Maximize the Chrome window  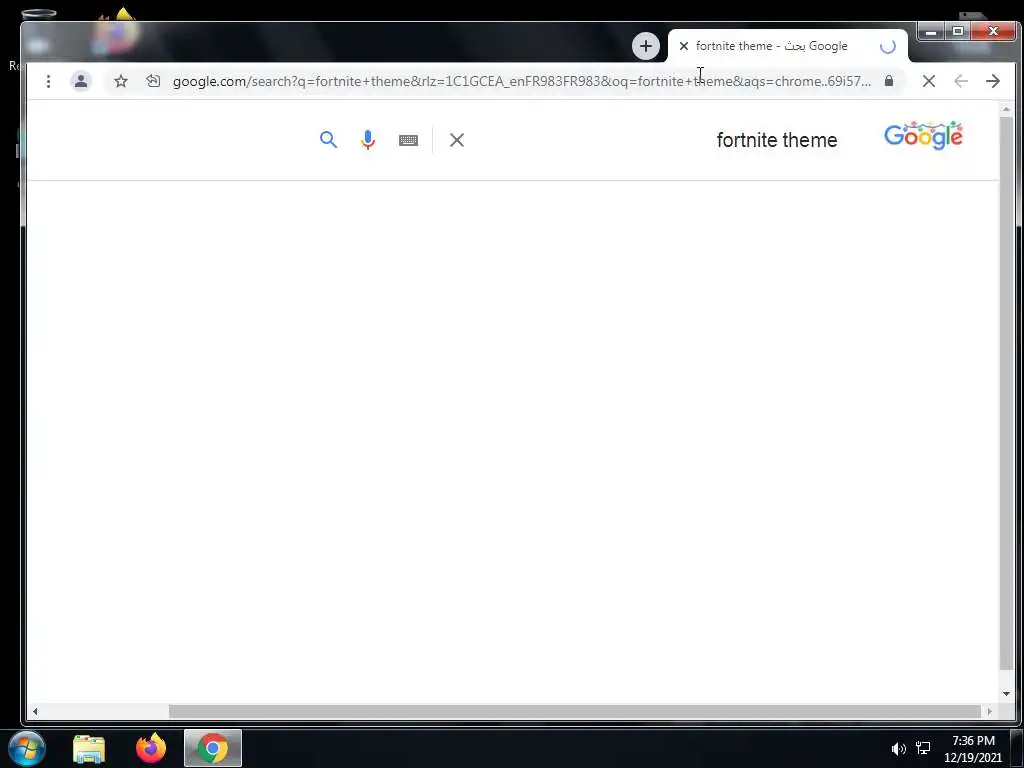click(957, 31)
